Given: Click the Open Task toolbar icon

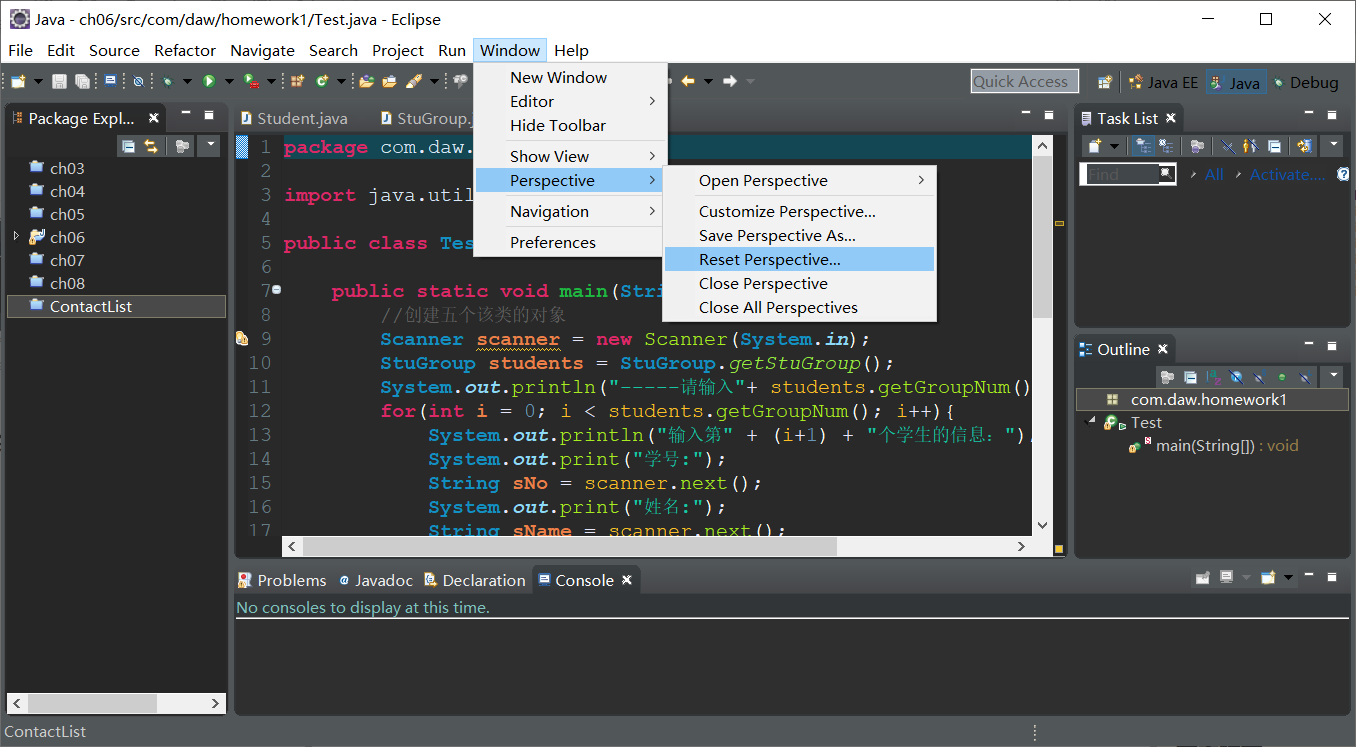Looking at the screenshot, I should (x=389, y=81).
